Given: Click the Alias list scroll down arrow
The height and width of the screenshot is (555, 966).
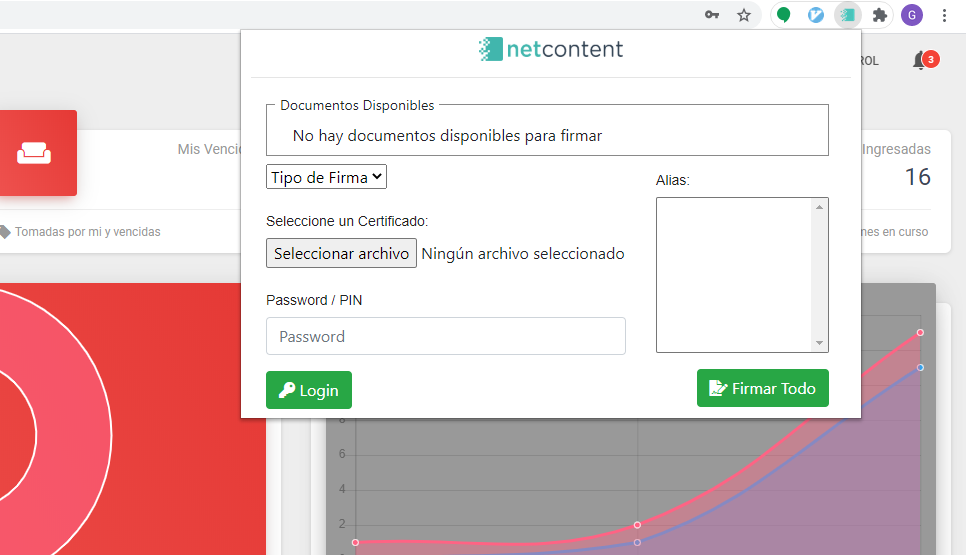Looking at the screenshot, I should (x=819, y=343).
